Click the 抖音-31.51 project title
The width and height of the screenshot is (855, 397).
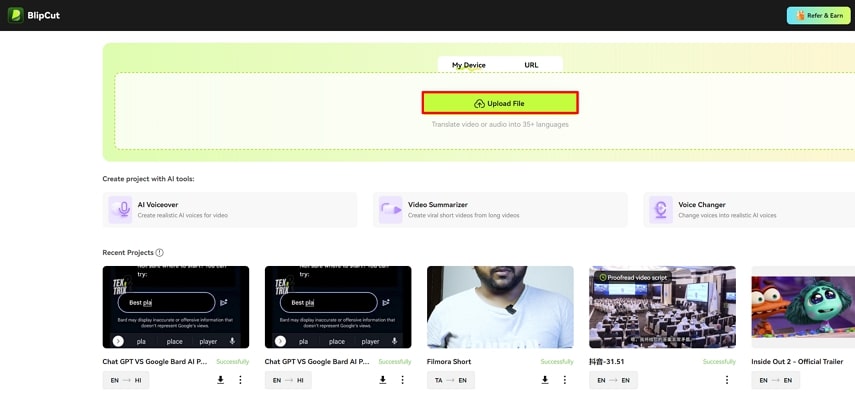[606, 362]
